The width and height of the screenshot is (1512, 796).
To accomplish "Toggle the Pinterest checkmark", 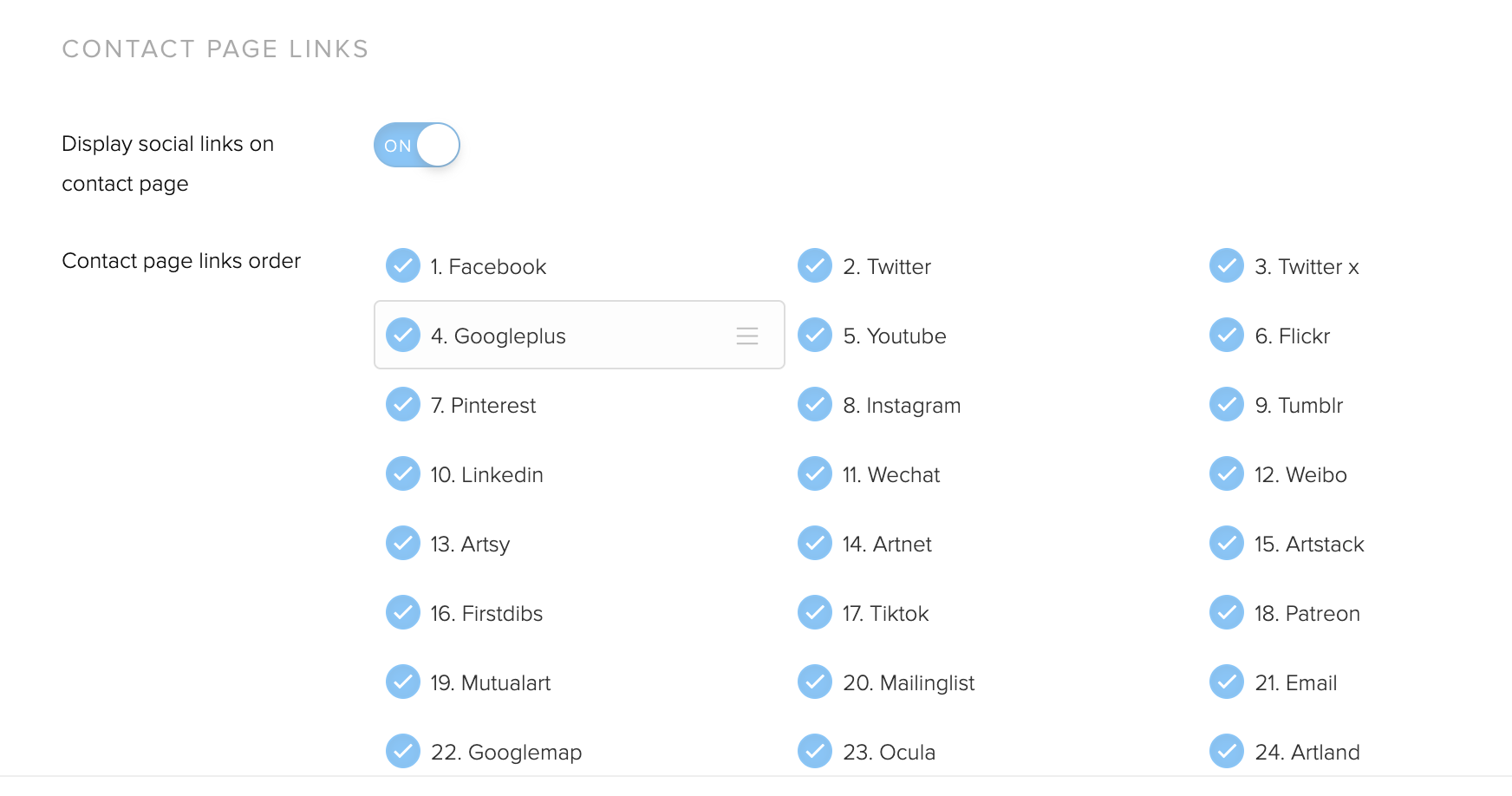I will (403, 404).
